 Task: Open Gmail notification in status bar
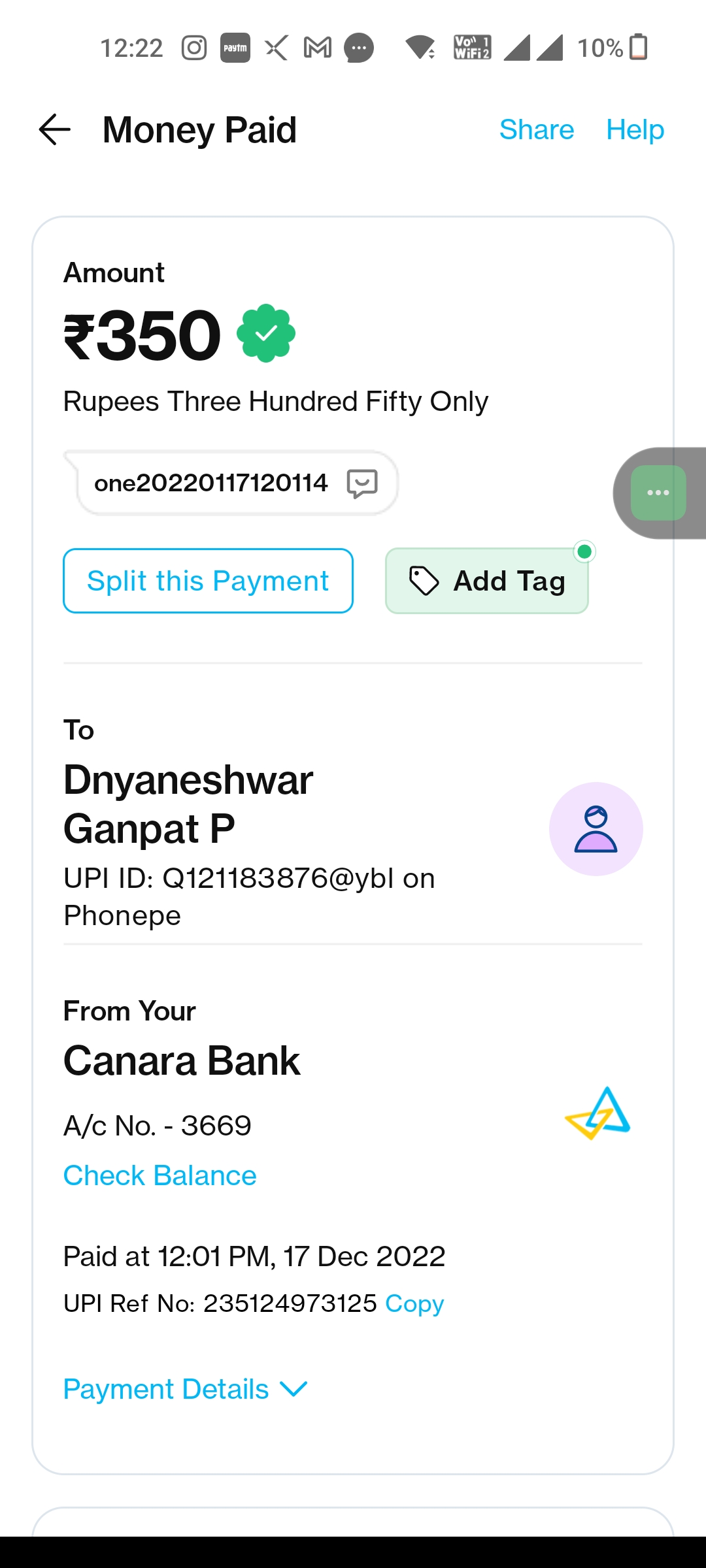318,48
